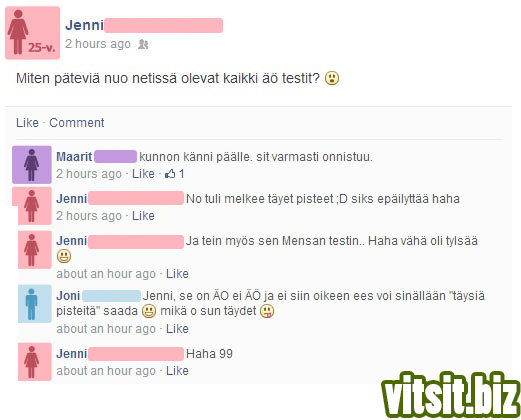Viewport: 521px width, 420px height.
Task: Click the vitsit.biz watermark logo
Action: click(451, 394)
